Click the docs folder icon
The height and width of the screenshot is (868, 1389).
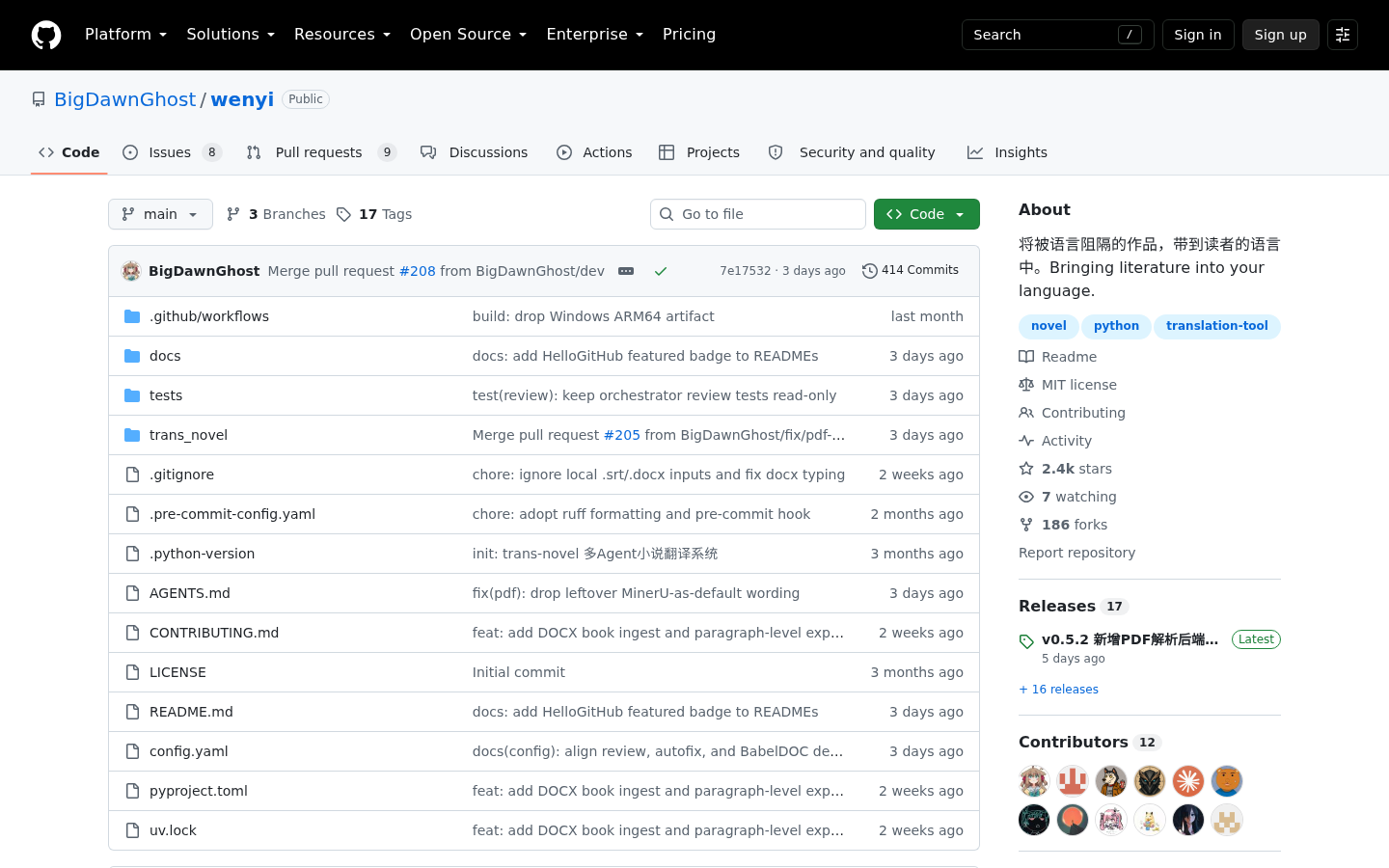tap(132, 356)
